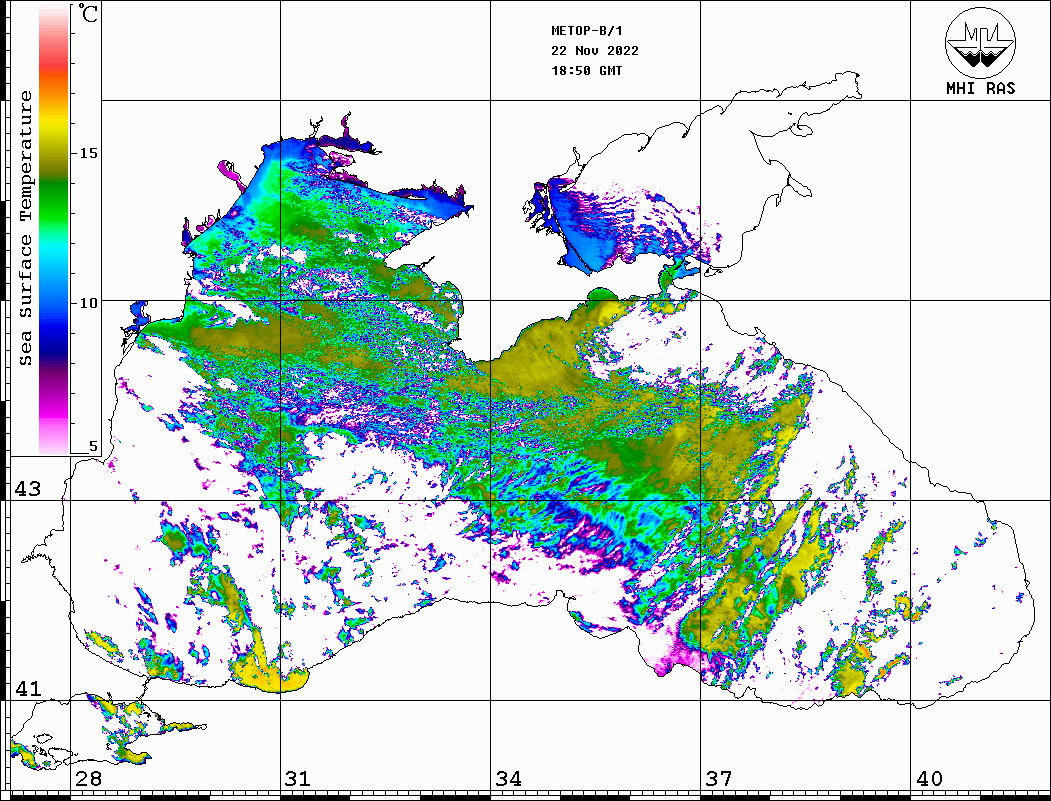Click the MHI RAS logo emblem
Screen dimensions: 1051x801
pos(981,42)
